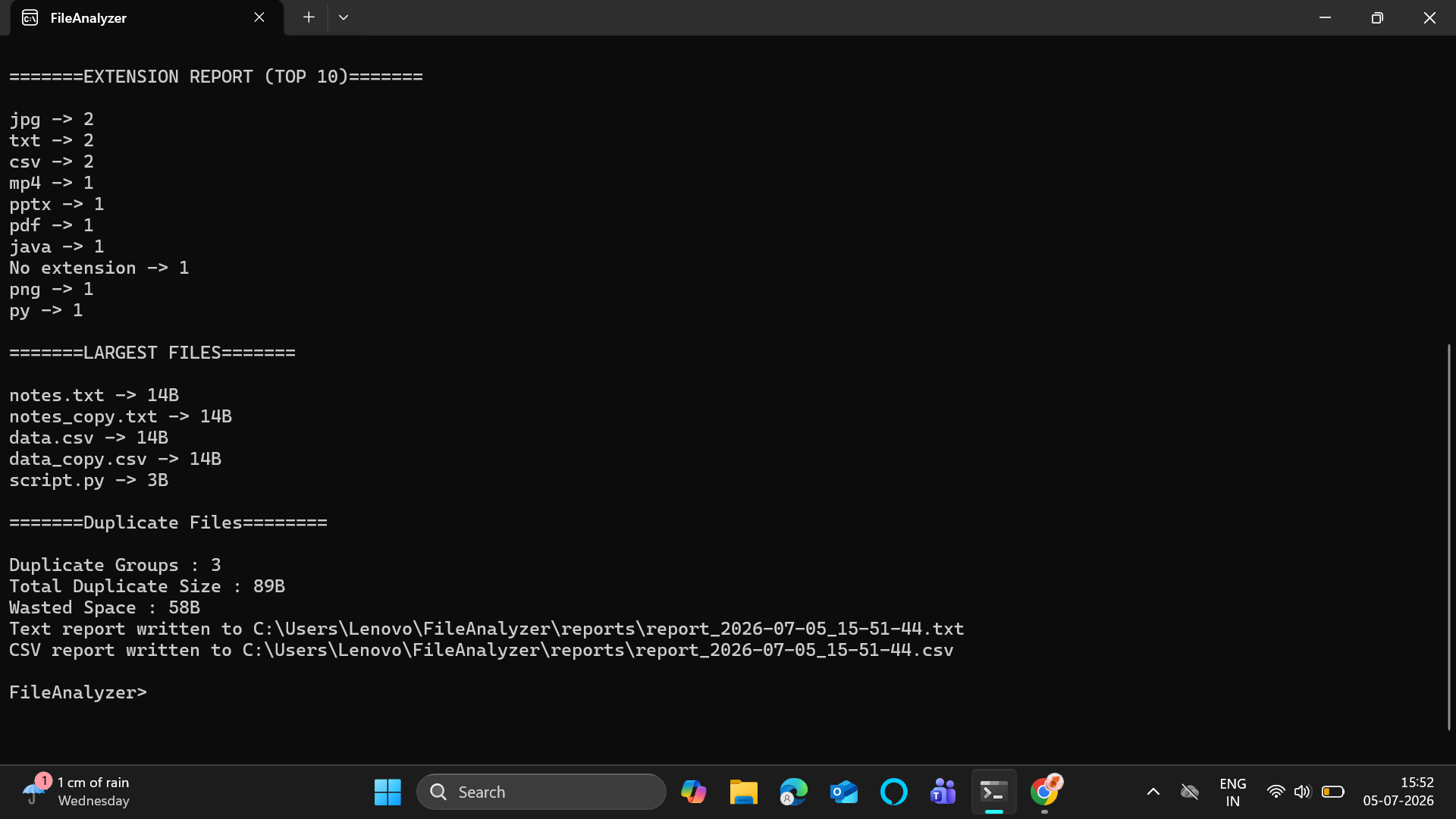Click the FileAnalyzer> prompt
Viewport: 1456px width, 819px height.
(x=78, y=692)
